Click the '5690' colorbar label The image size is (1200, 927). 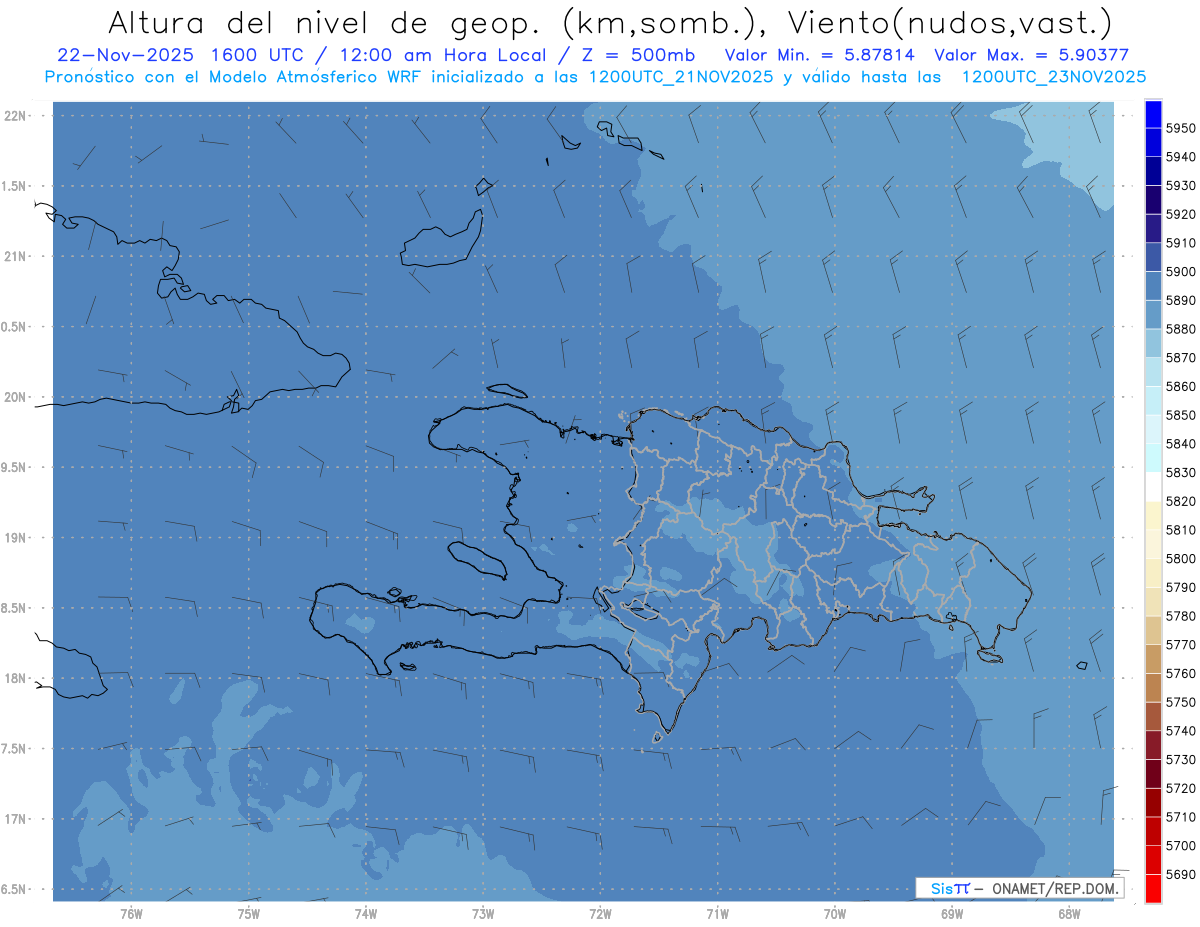click(1180, 874)
